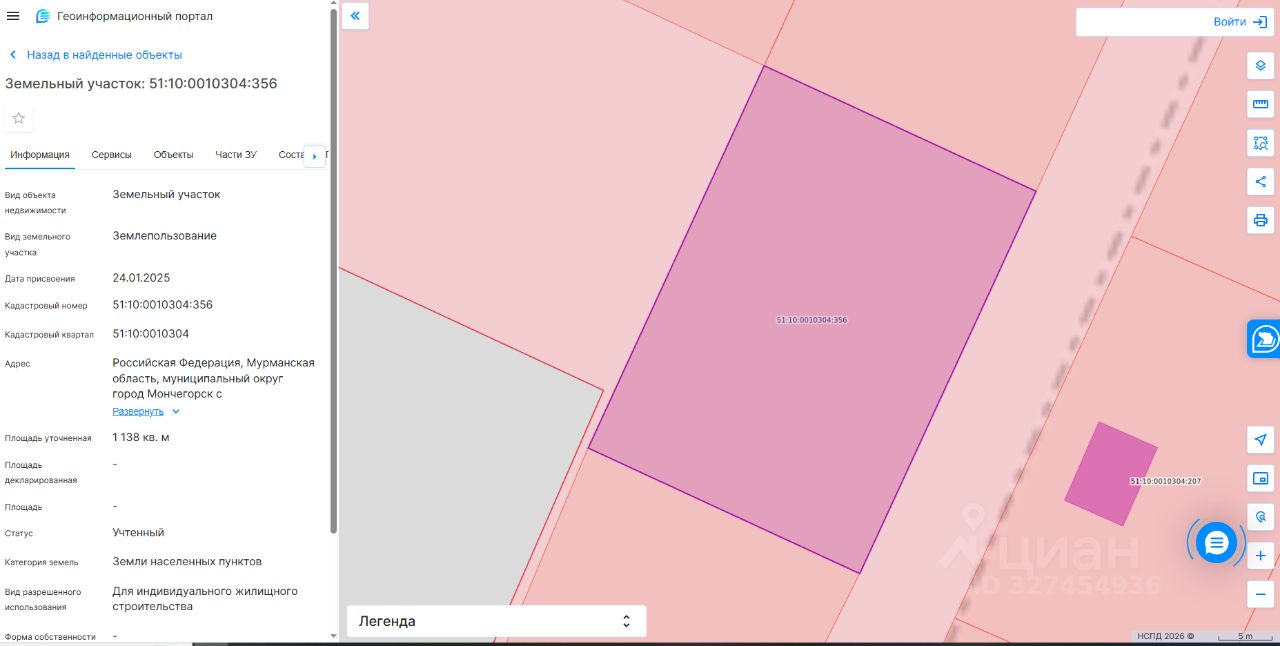Click the date value 24.01.2025
1280x646 pixels.
(141, 278)
